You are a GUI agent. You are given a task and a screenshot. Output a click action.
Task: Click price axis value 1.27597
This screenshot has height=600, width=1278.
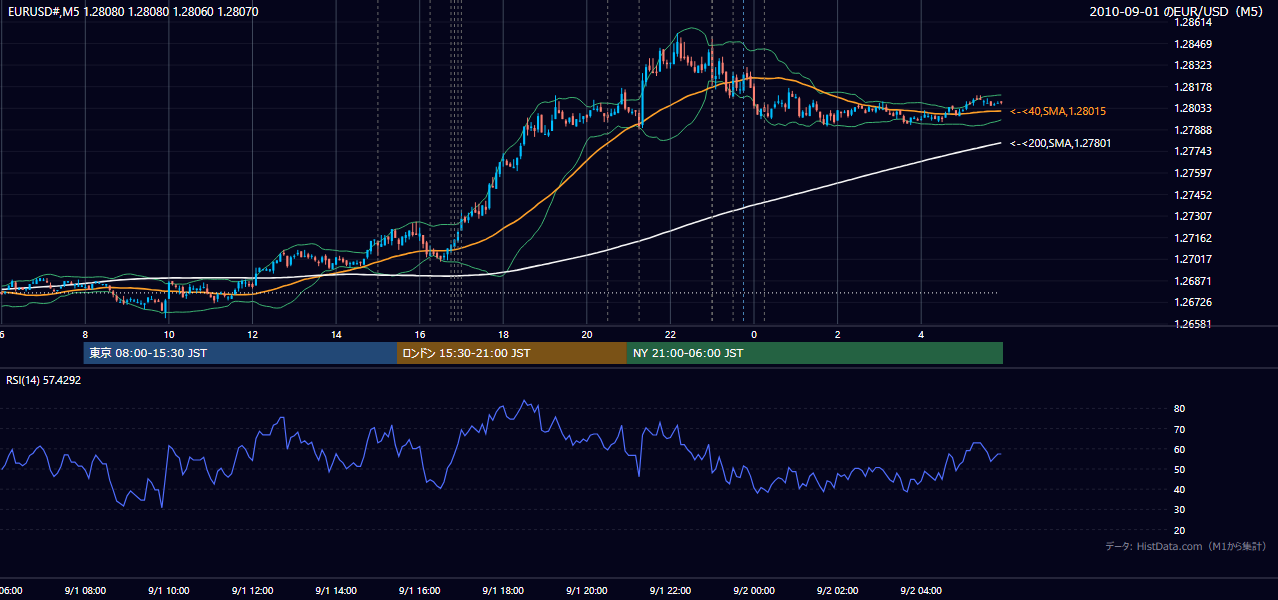(x=1193, y=173)
